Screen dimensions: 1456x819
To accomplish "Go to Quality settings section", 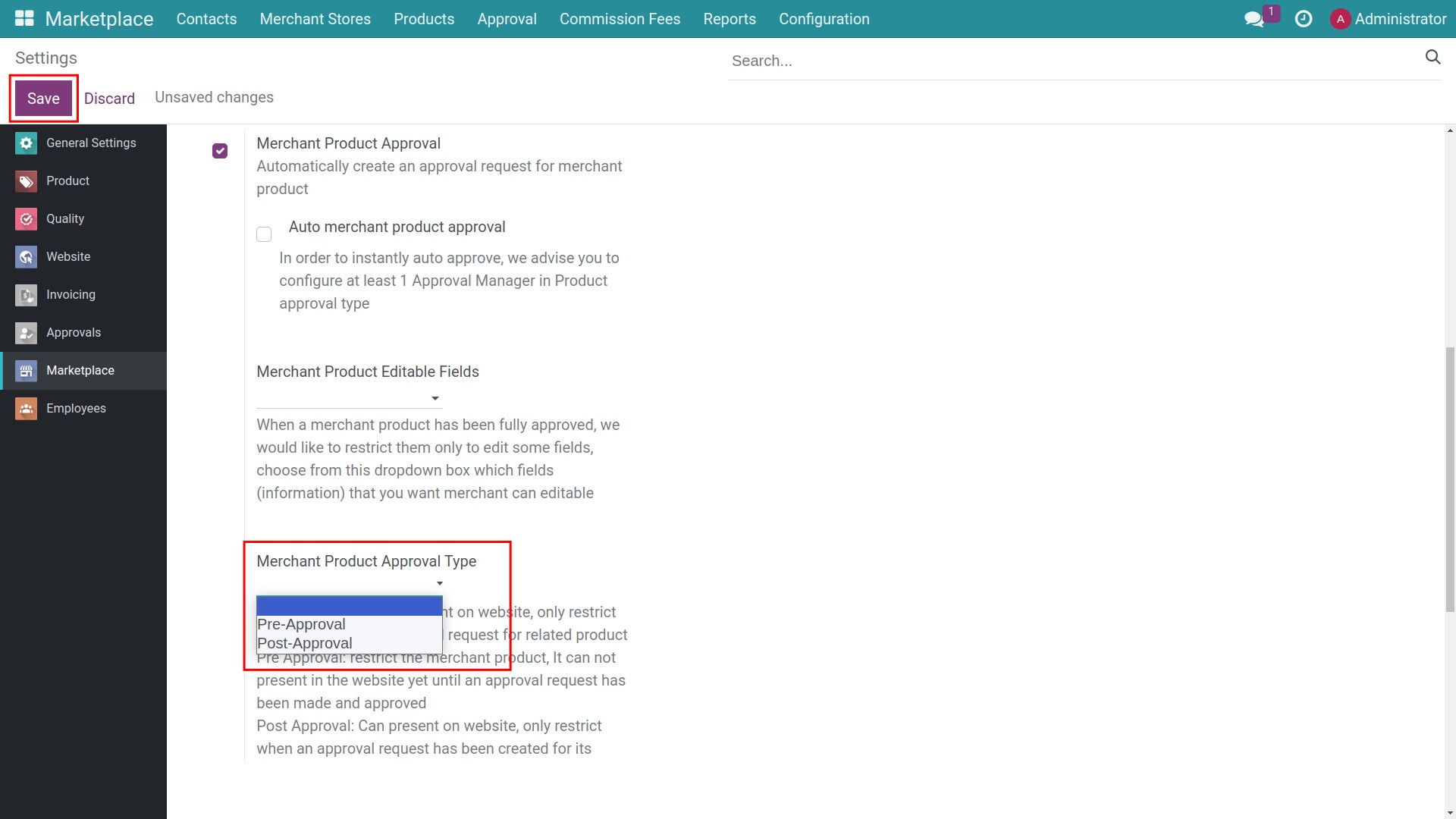I will click(83, 219).
